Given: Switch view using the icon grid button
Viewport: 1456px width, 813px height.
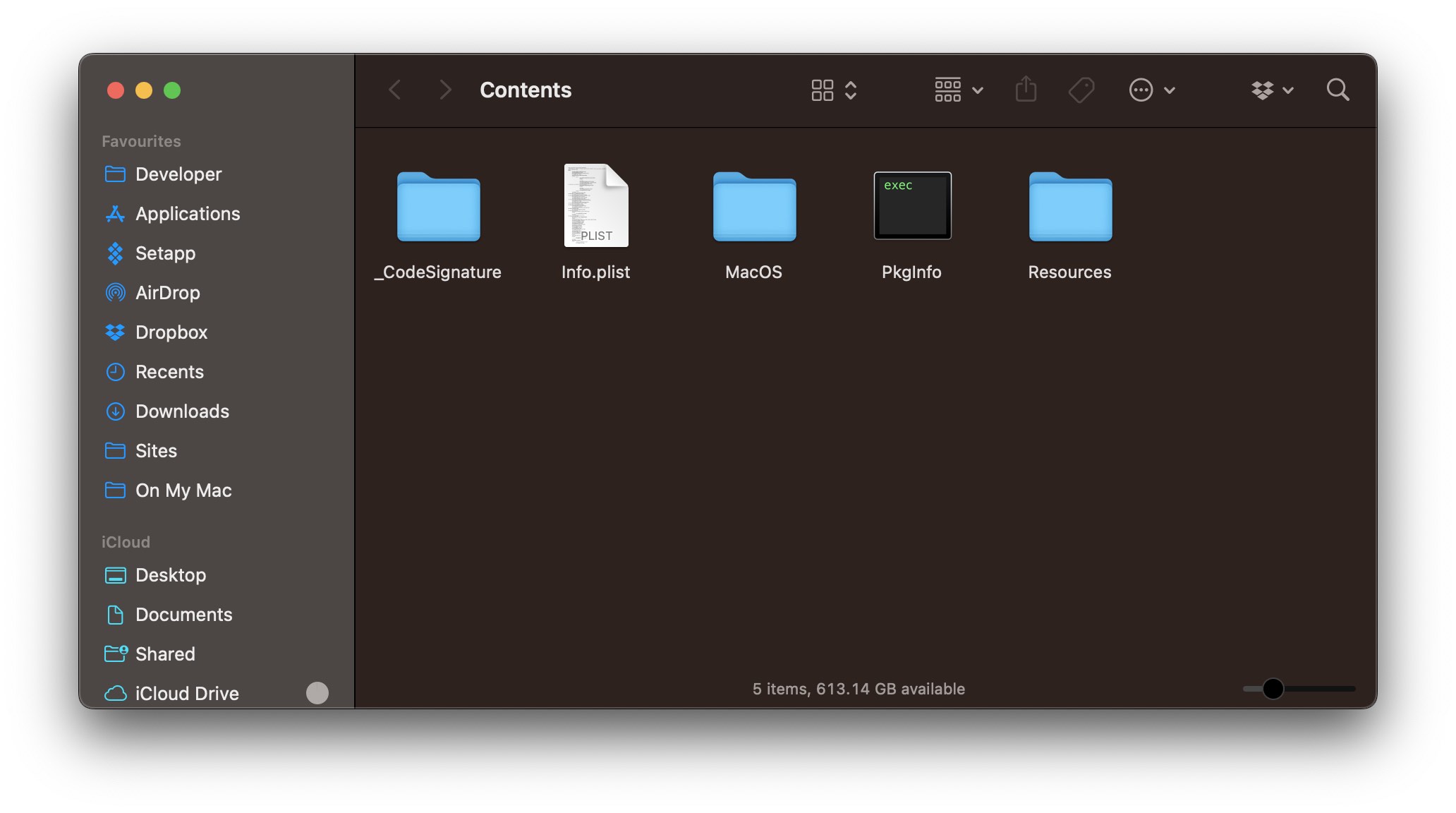Looking at the screenshot, I should 823,90.
